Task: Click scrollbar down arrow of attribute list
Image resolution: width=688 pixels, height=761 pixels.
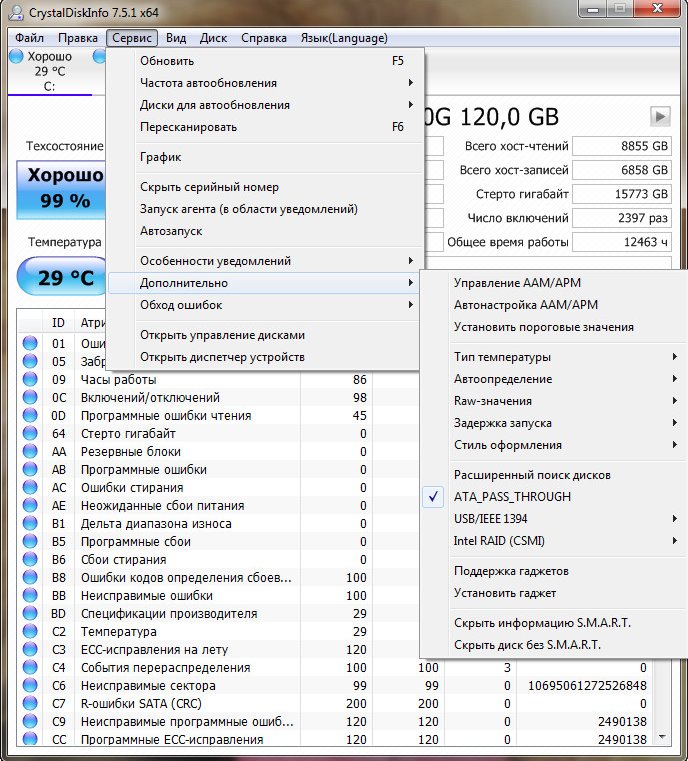Action: point(662,737)
